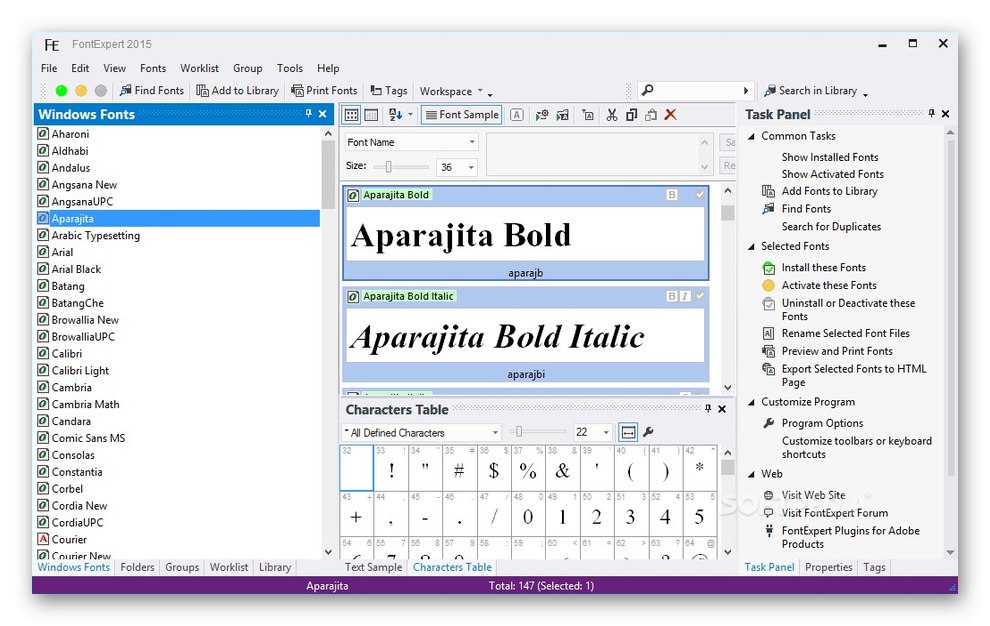Collapse the Customize Program section
This screenshot has width=990, height=626.
coord(751,402)
